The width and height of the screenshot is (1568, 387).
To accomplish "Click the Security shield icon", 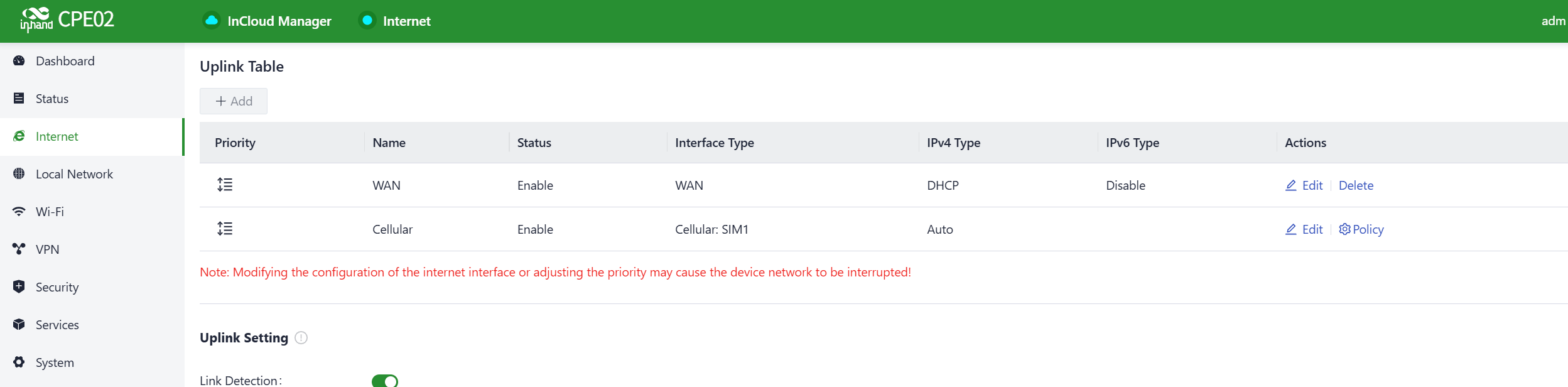I will click(x=19, y=287).
